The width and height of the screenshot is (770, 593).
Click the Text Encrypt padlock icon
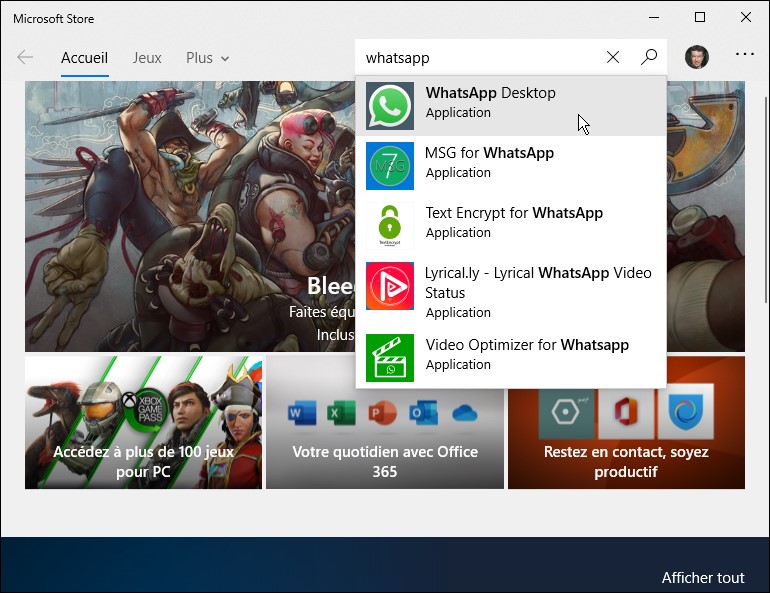[x=390, y=226]
